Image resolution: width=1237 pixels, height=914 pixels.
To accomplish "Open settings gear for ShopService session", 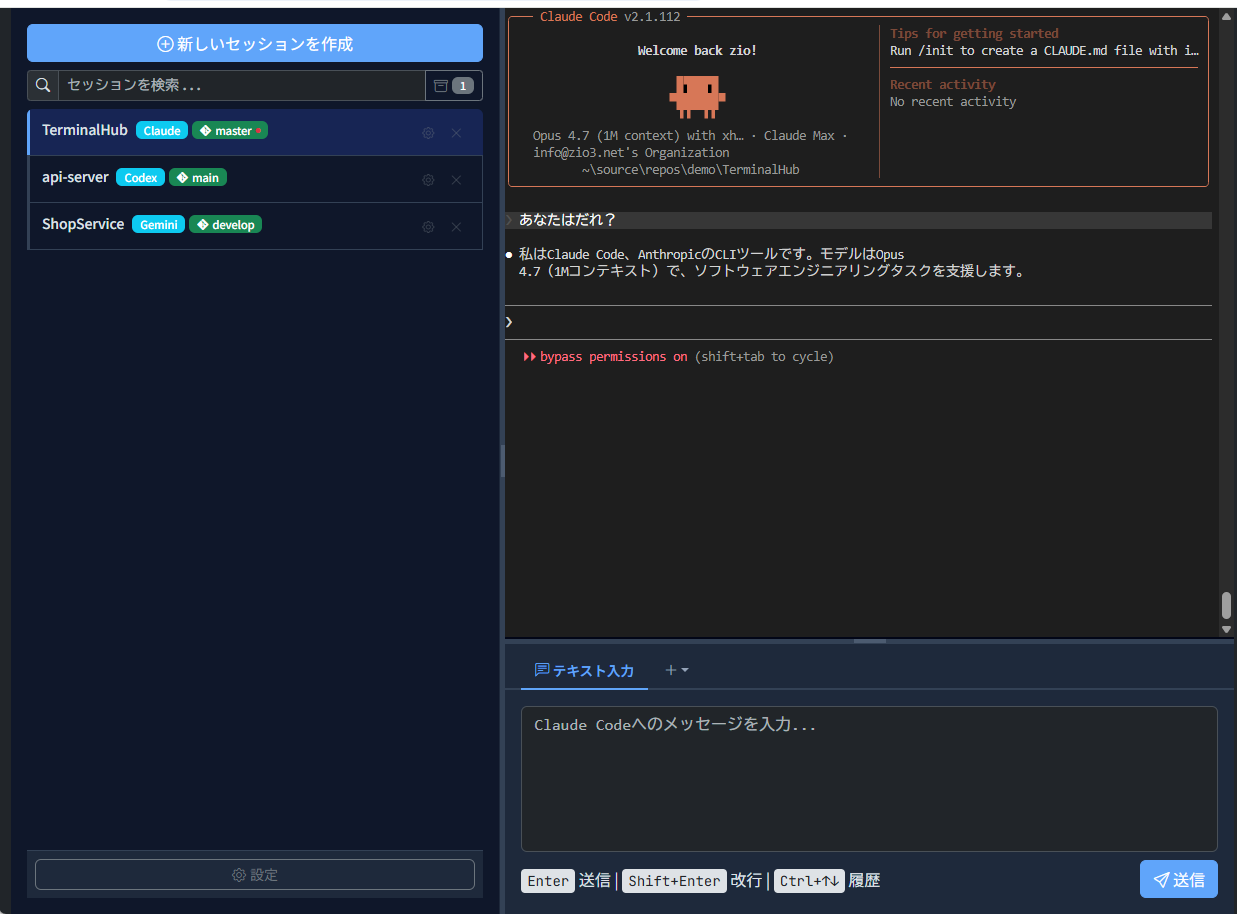I will (x=428, y=227).
